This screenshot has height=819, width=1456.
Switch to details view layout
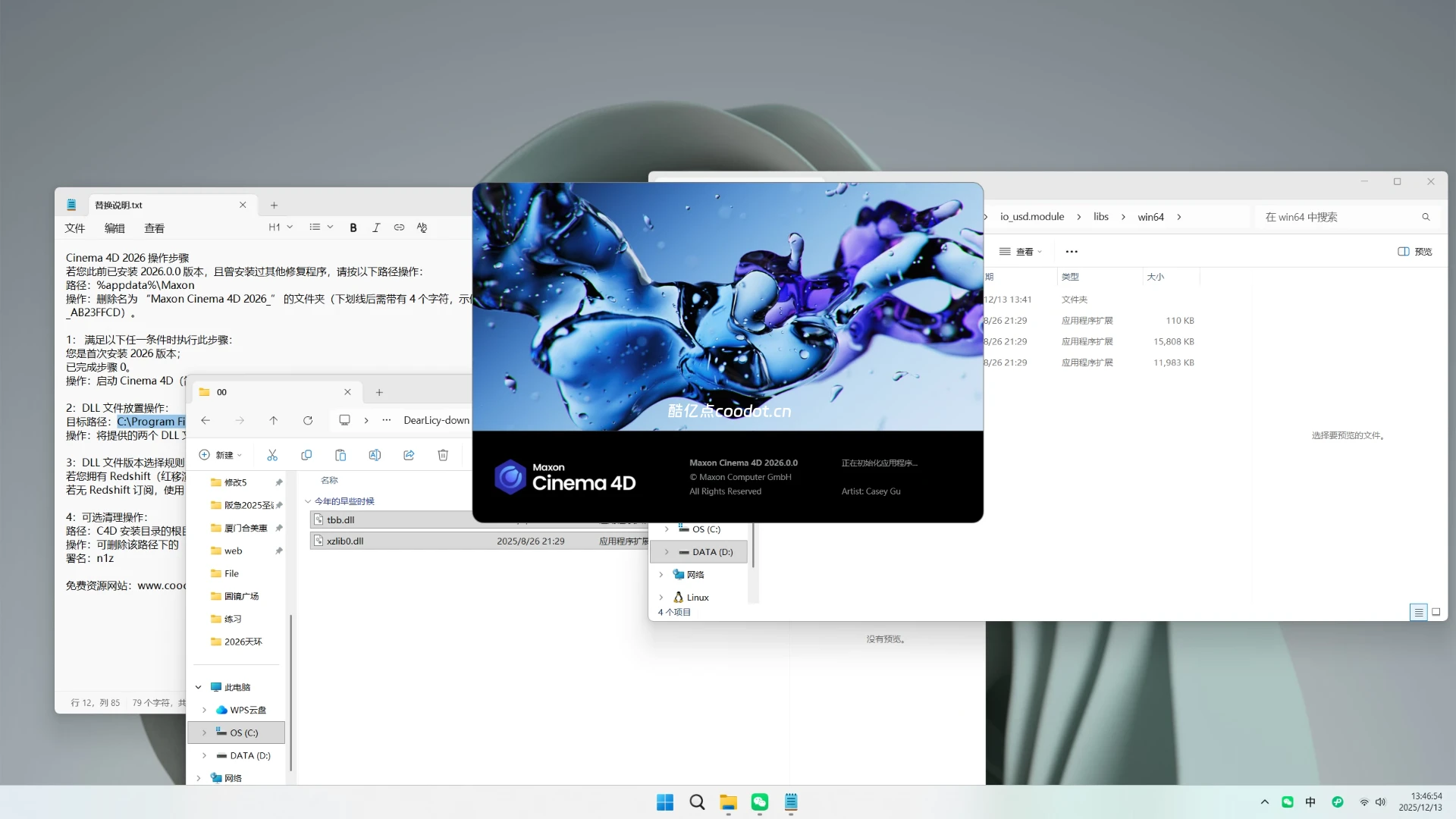(1417, 612)
